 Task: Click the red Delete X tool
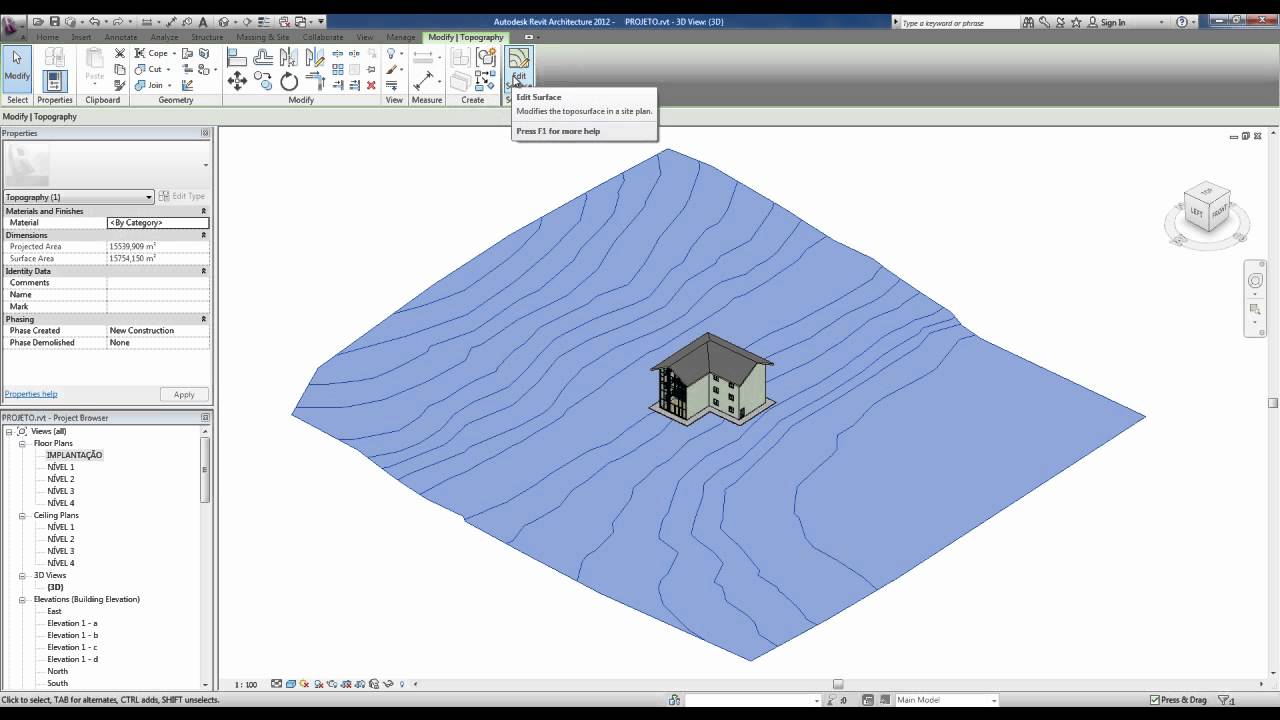pyautogui.click(x=371, y=85)
